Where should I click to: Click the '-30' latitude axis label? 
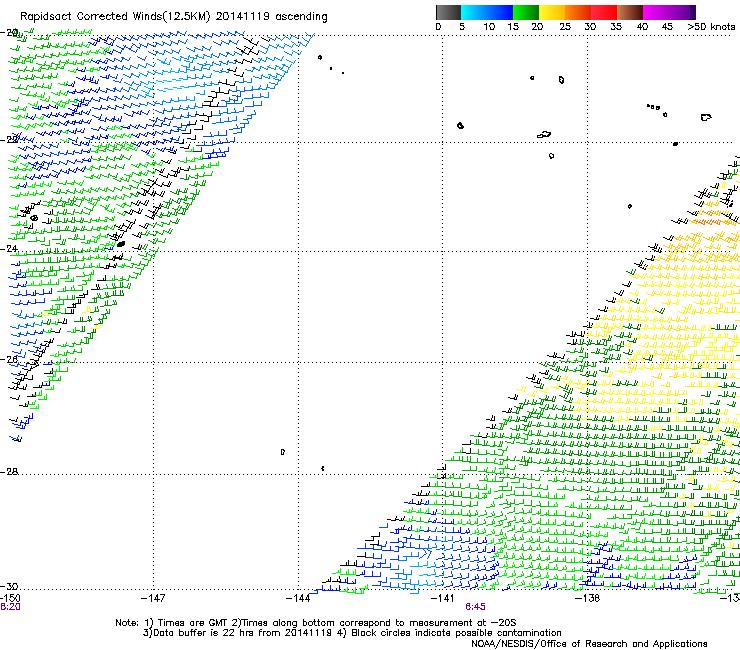tap(9, 586)
